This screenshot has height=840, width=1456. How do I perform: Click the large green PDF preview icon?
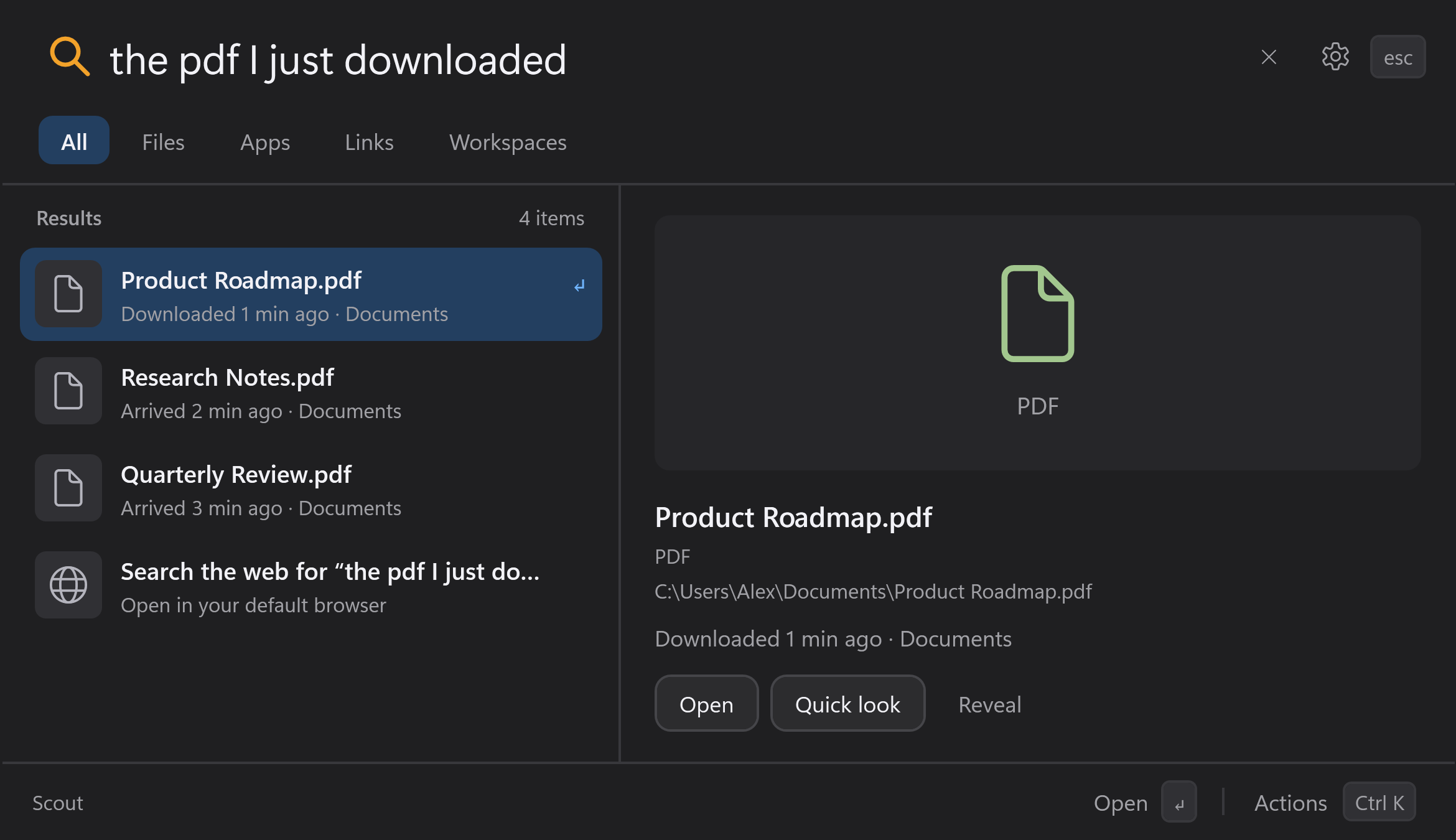(1037, 313)
